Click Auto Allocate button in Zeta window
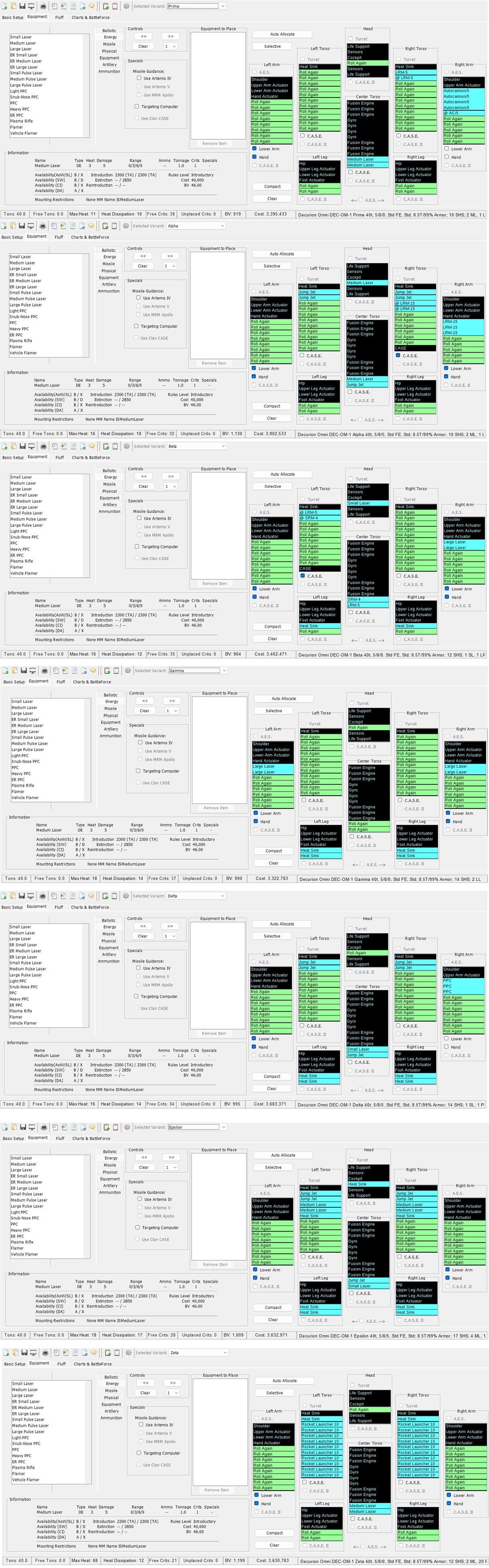This screenshot has height=1568, width=489. click(285, 1381)
